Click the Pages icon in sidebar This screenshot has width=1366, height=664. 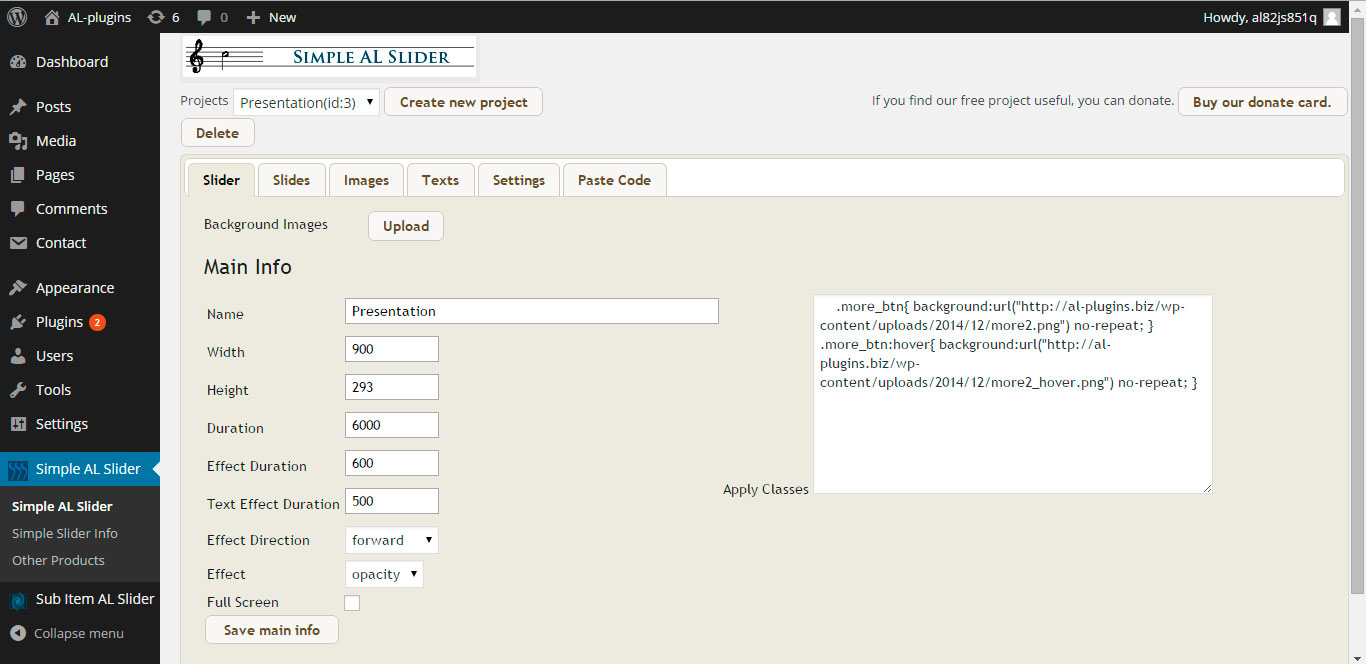coord(18,175)
